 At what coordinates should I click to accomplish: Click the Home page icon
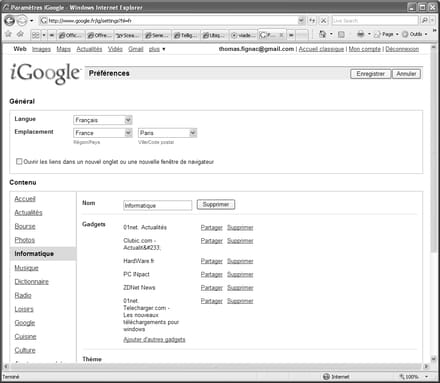point(322,34)
